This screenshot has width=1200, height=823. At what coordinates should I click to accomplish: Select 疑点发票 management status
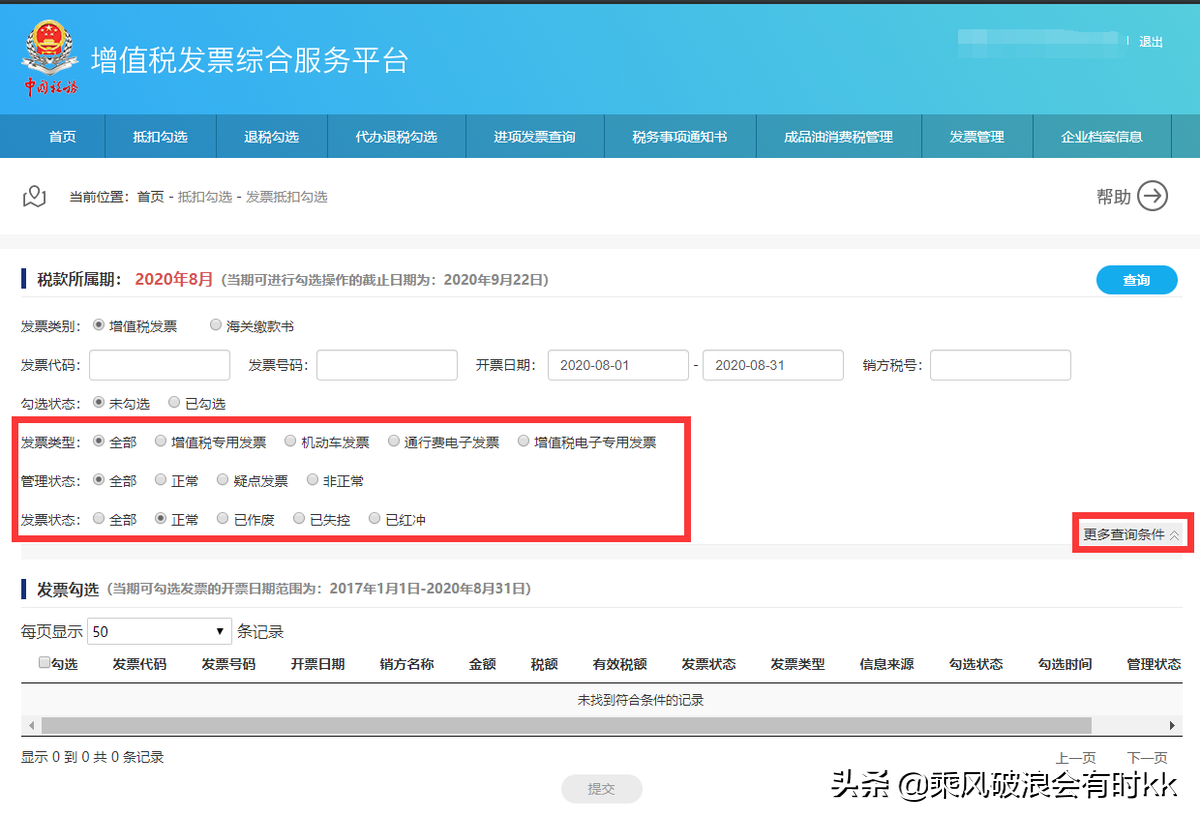[x=222, y=480]
